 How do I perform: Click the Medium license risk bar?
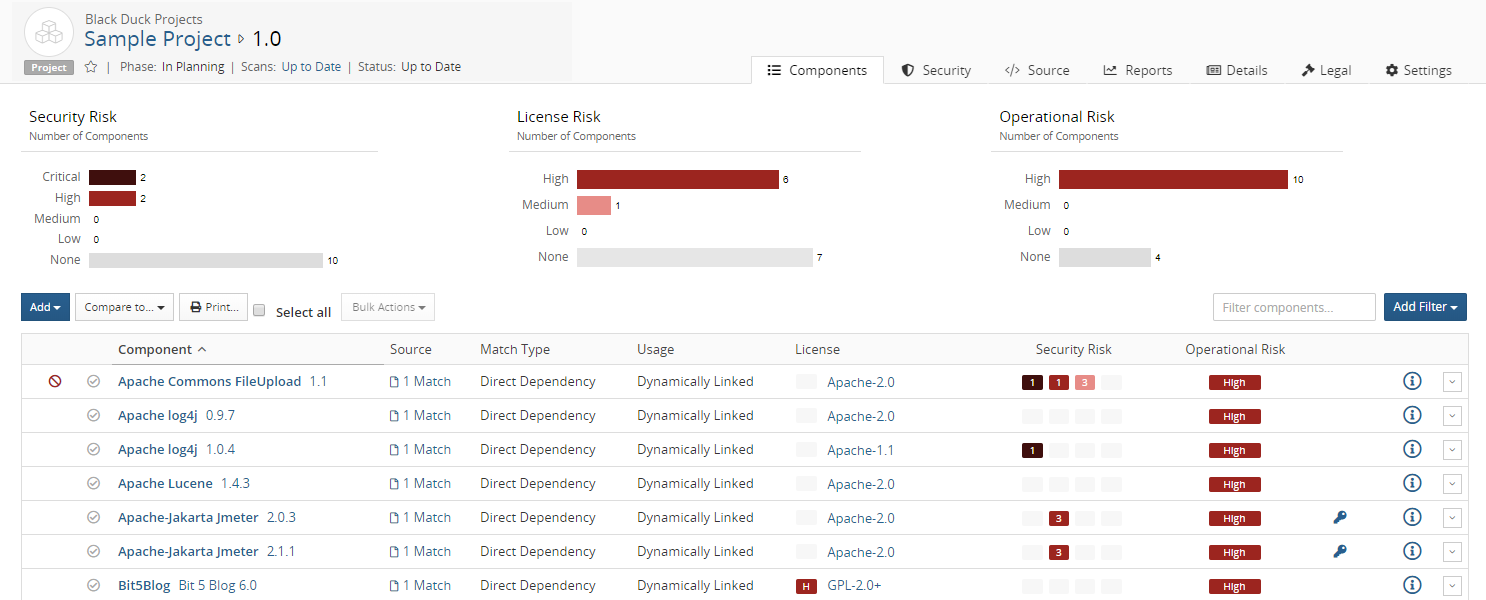coord(594,205)
